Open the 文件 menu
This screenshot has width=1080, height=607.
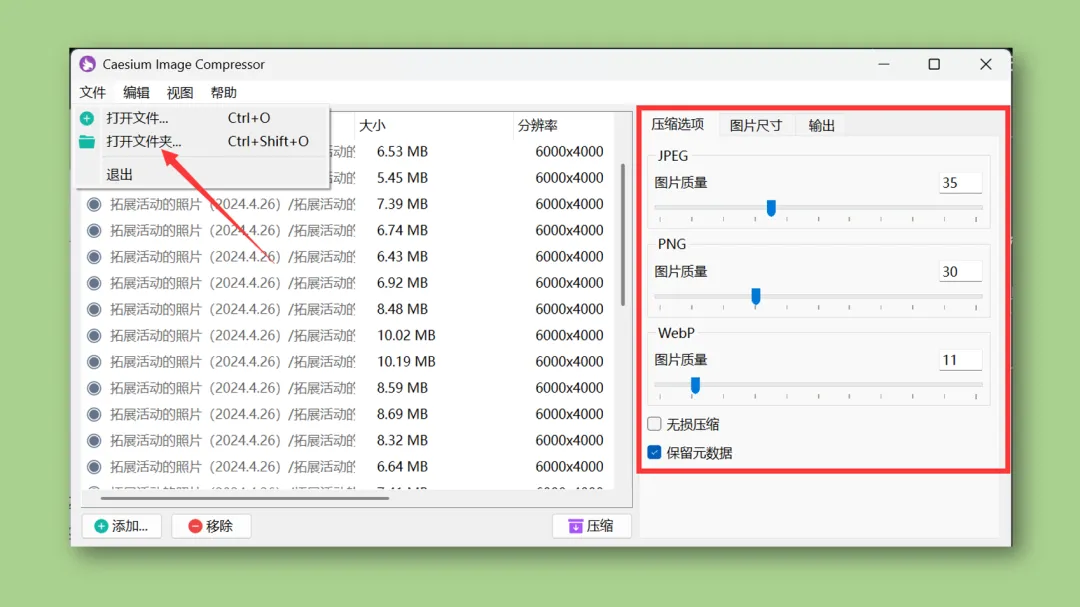(x=92, y=92)
